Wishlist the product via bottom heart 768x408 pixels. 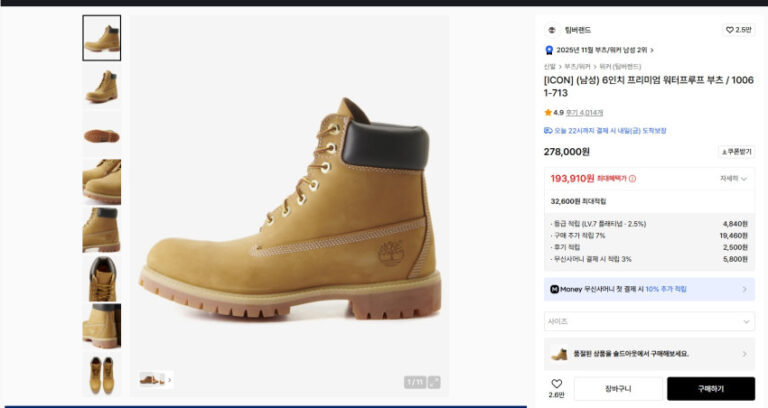[556, 384]
